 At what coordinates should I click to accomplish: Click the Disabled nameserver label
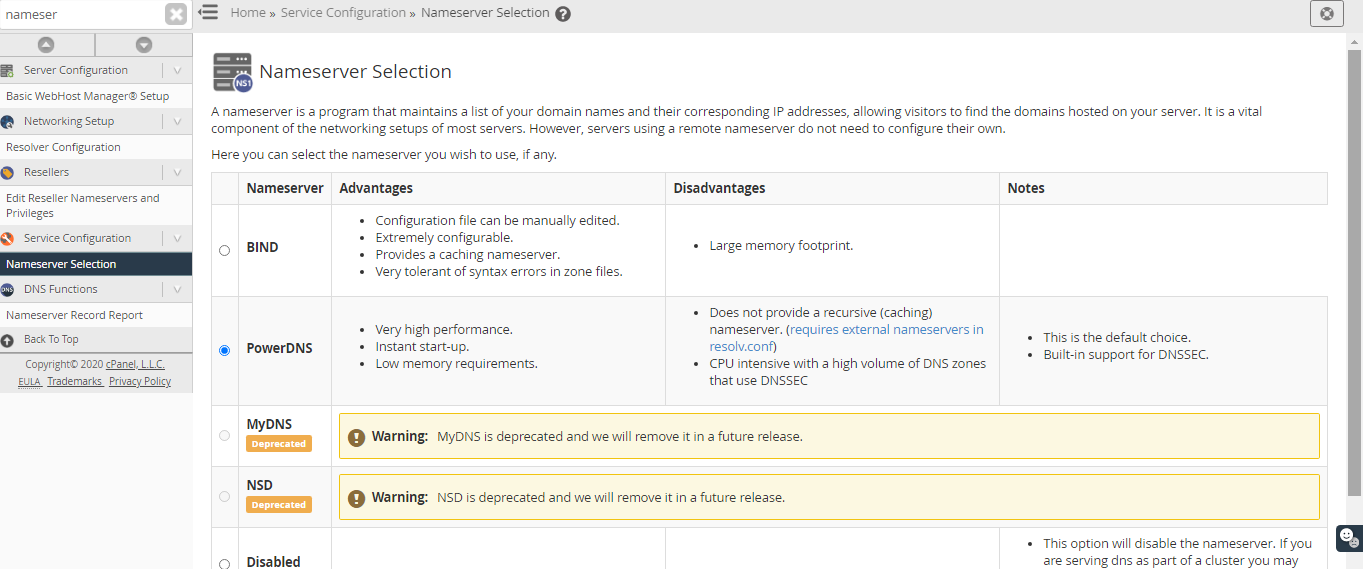273,562
